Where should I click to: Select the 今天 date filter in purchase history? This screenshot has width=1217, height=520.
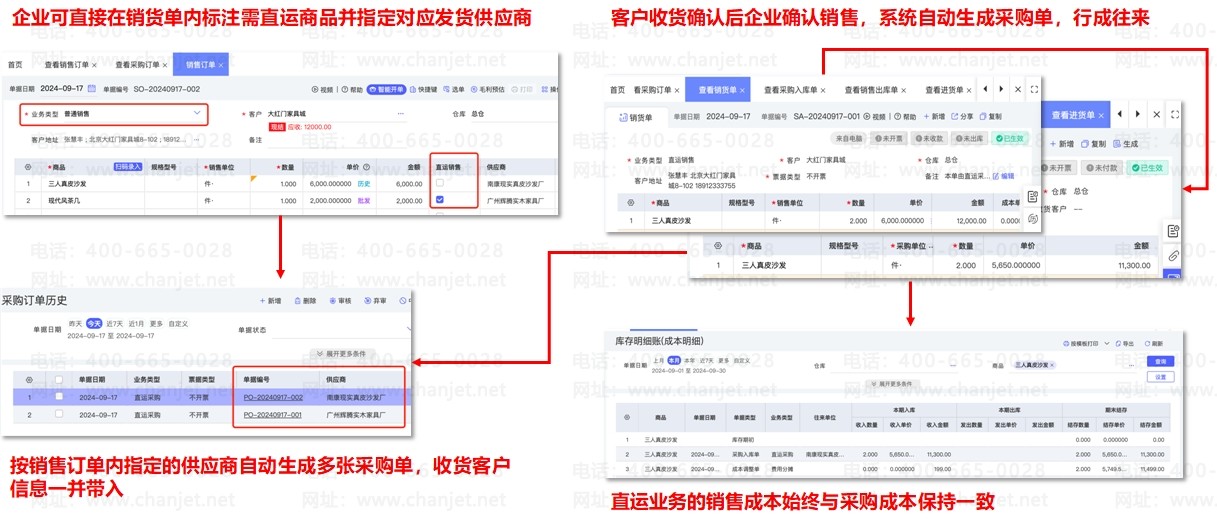(94, 324)
